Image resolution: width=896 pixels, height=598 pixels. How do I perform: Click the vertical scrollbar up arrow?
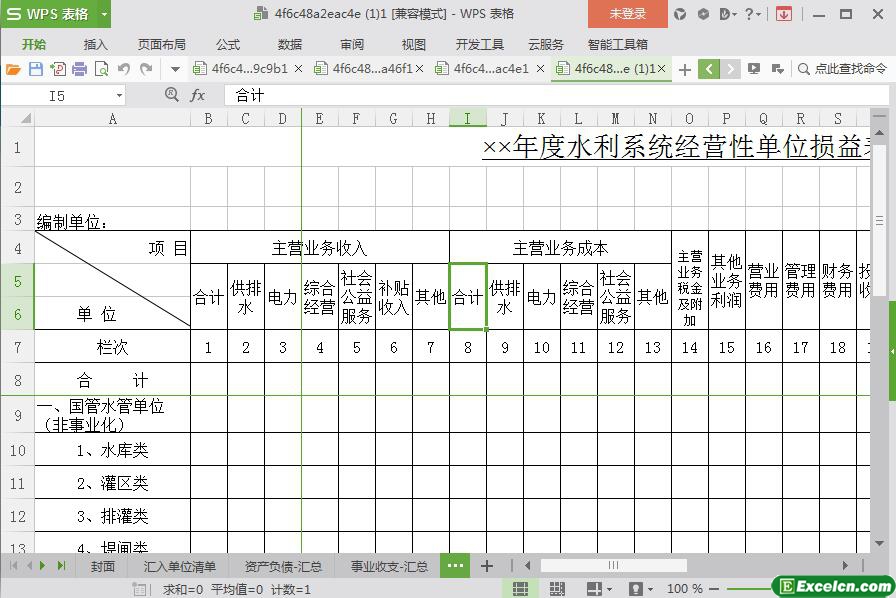(x=879, y=132)
